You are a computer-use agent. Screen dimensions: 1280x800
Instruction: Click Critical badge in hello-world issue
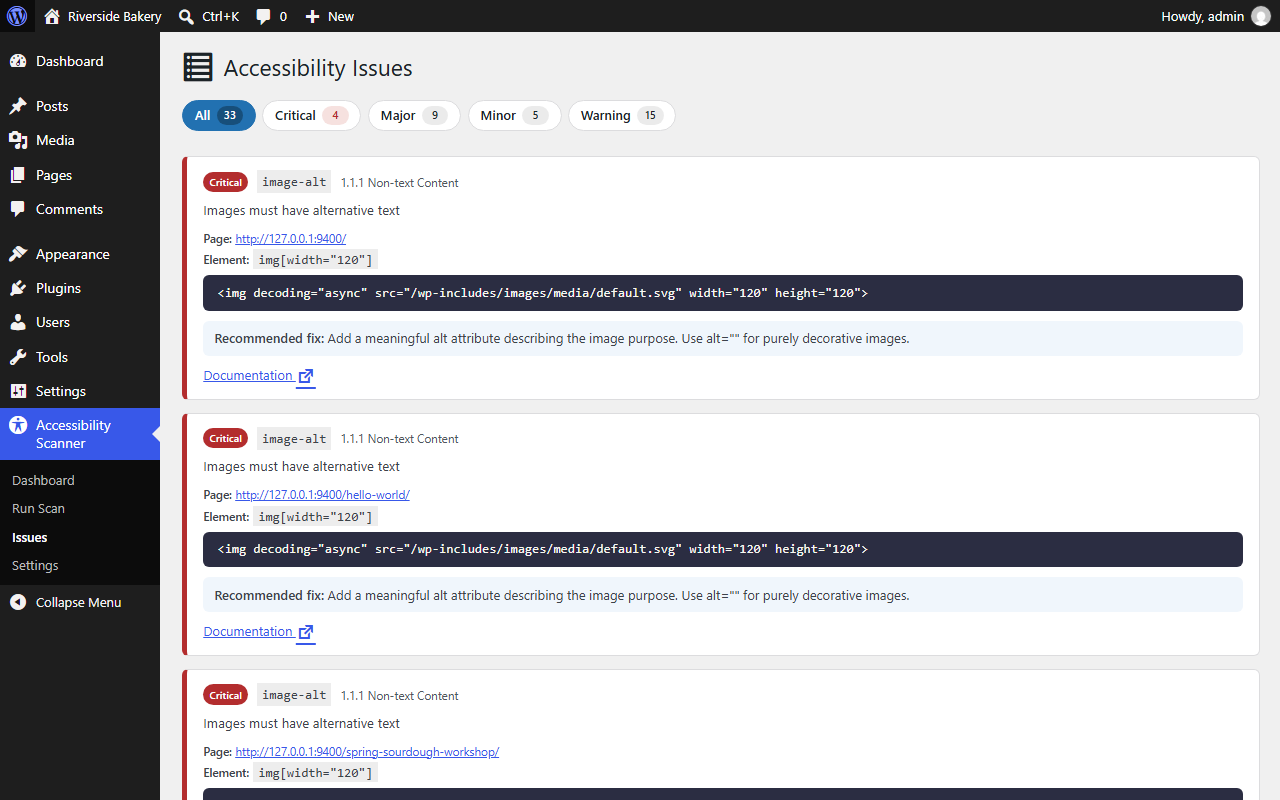[225, 438]
